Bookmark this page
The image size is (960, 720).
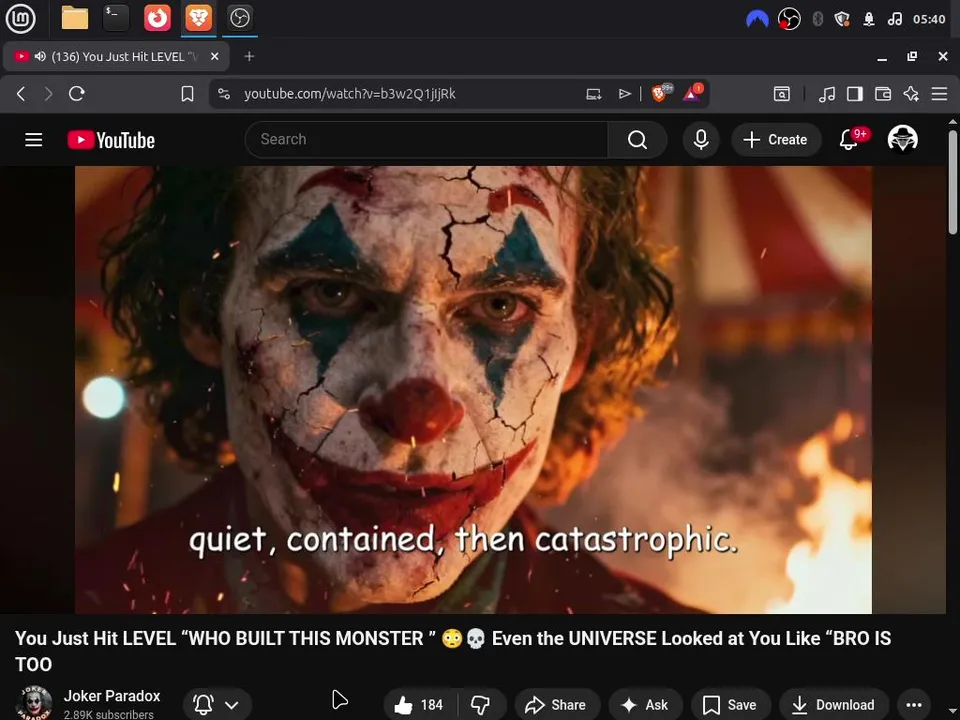point(187,94)
